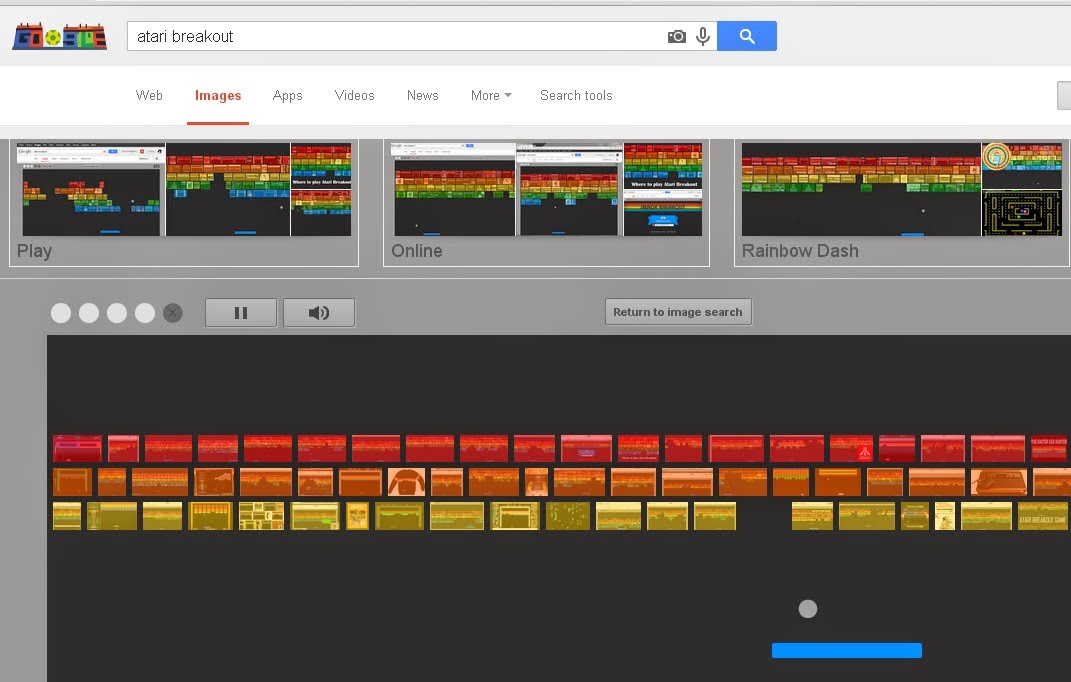The height and width of the screenshot is (682, 1071).
Task: Click the camera search-by-image icon
Action: tap(677, 37)
